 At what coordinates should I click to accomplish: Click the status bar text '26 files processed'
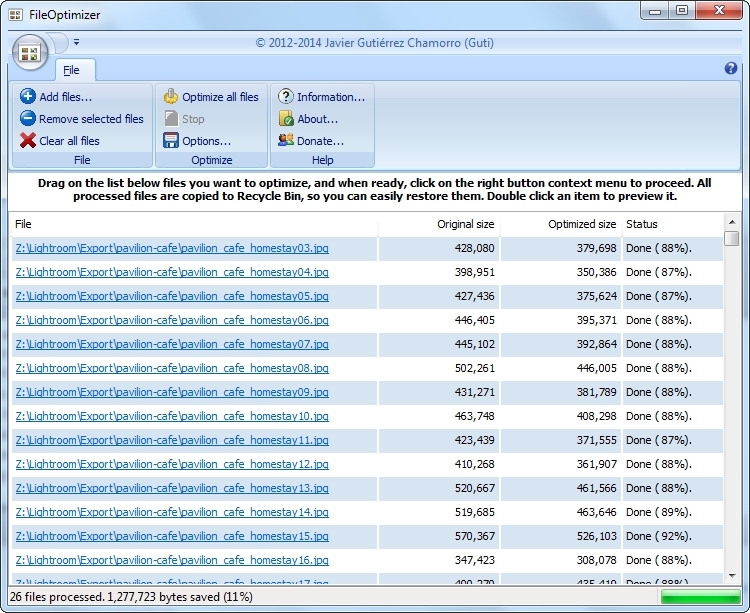pyautogui.click(x=56, y=597)
